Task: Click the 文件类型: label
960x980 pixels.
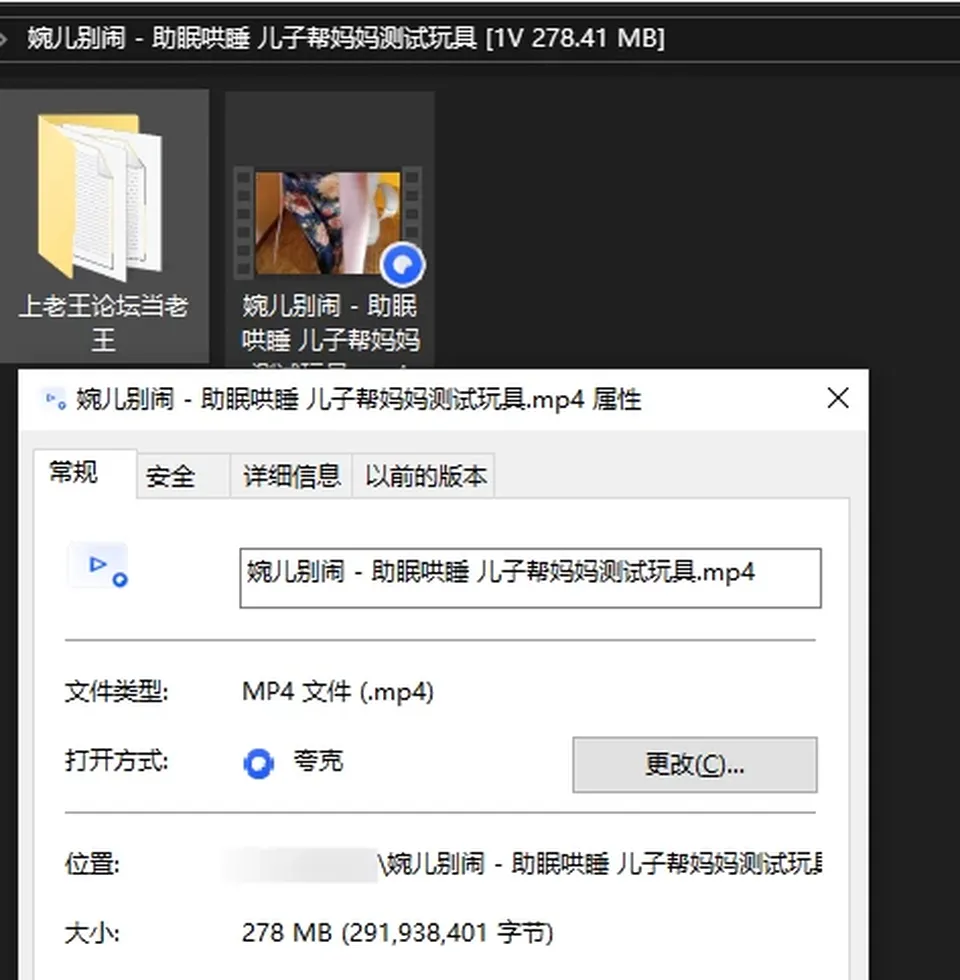Action: [x=116, y=692]
